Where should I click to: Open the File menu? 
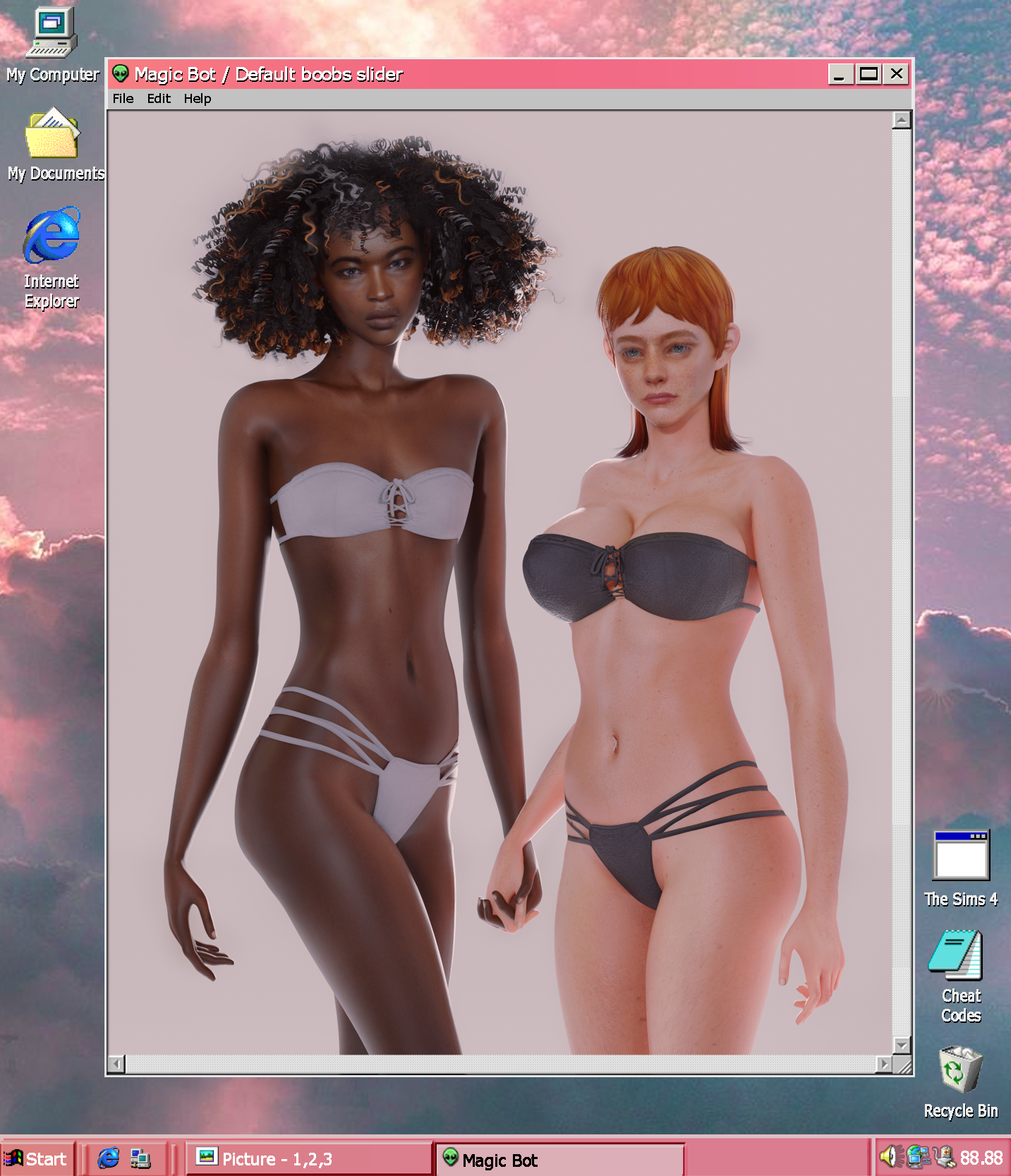(123, 99)
